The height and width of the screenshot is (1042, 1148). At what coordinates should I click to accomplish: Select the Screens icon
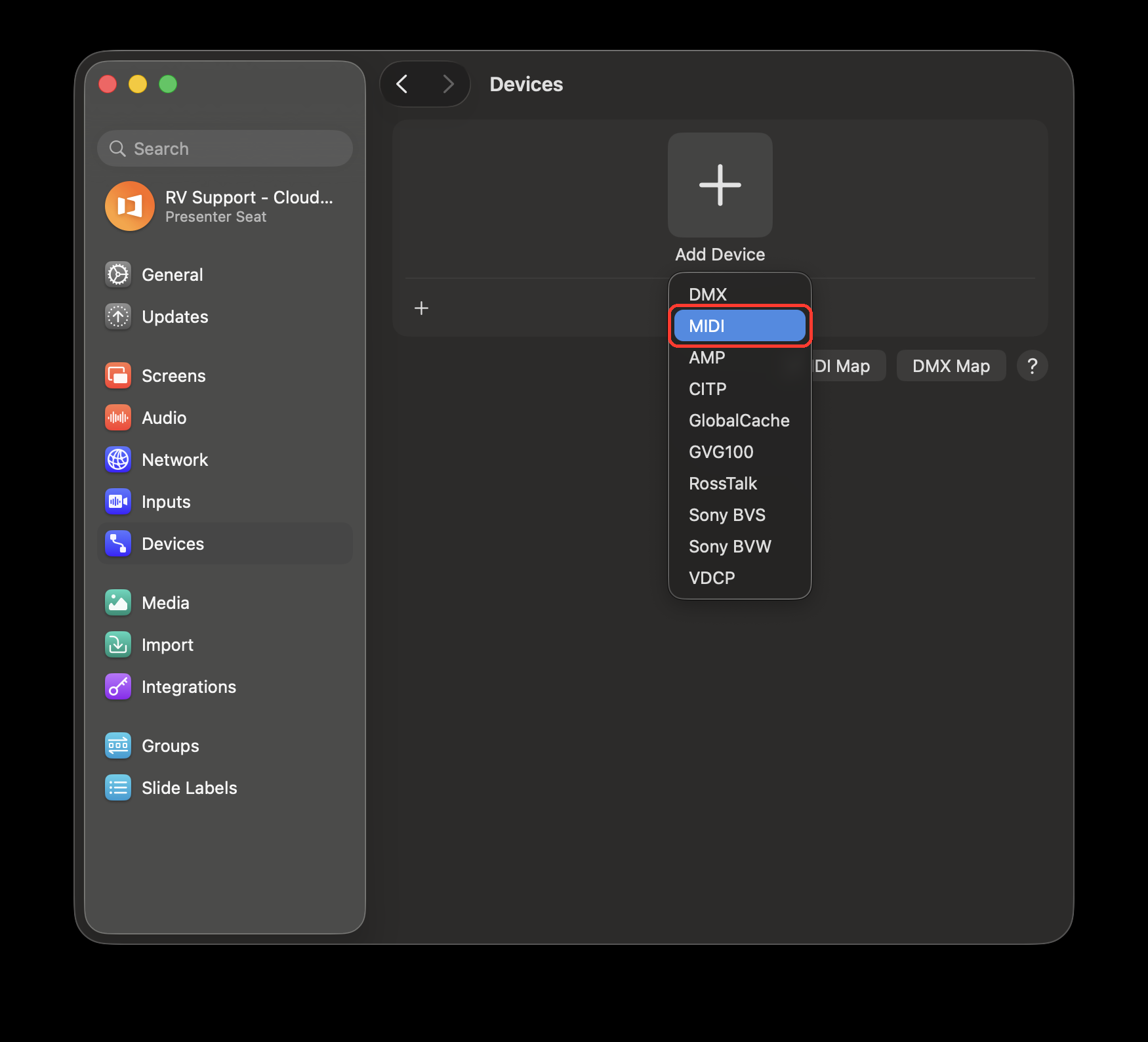point(118,375)
